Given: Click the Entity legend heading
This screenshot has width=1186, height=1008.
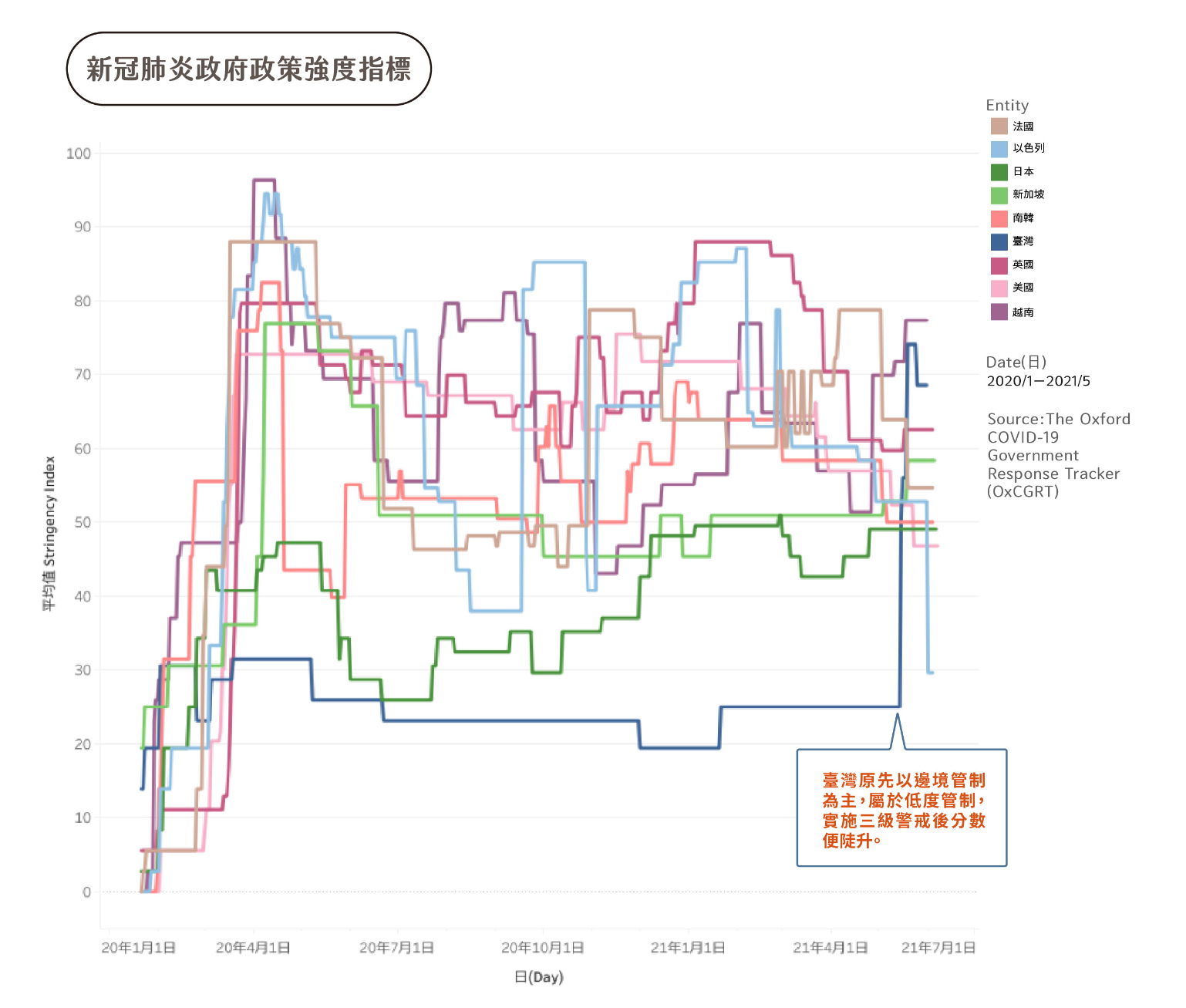Looking at the screenshot, I should coord(1007,106).
